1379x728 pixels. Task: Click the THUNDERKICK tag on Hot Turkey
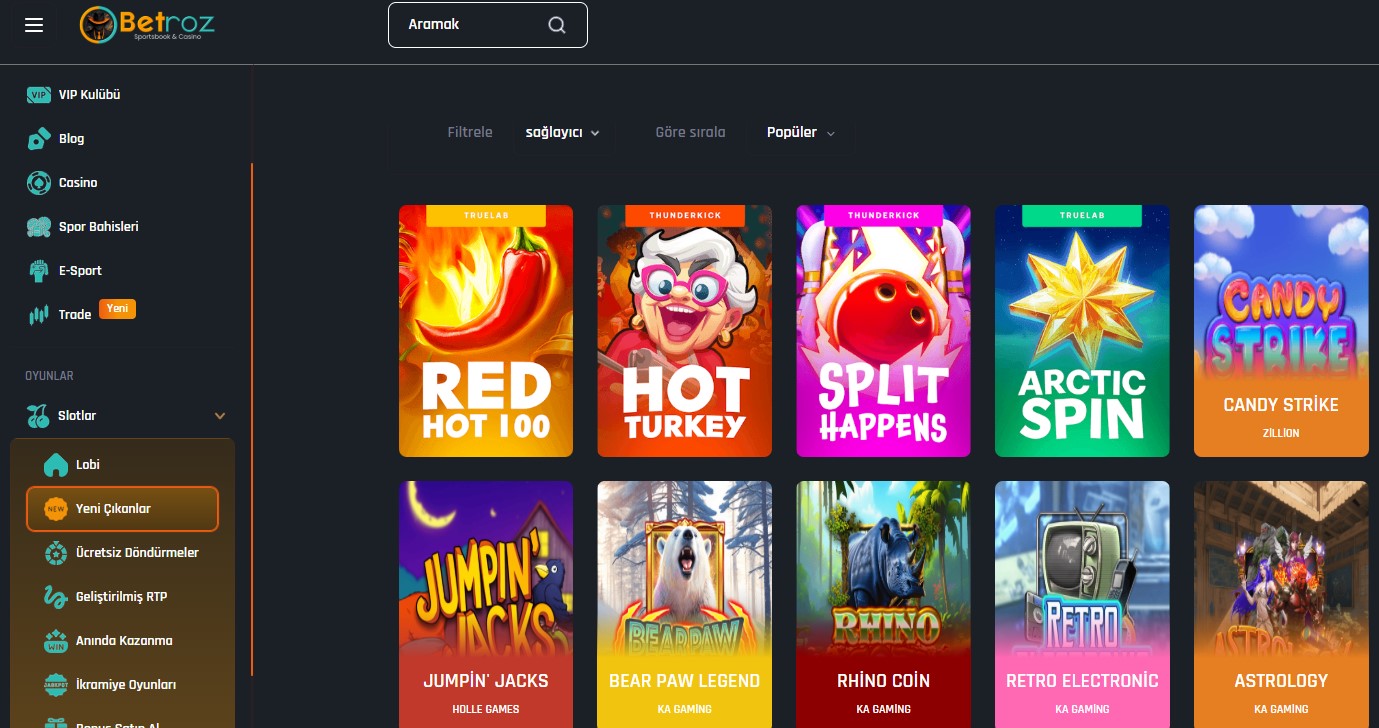click(x=685, y=216)
